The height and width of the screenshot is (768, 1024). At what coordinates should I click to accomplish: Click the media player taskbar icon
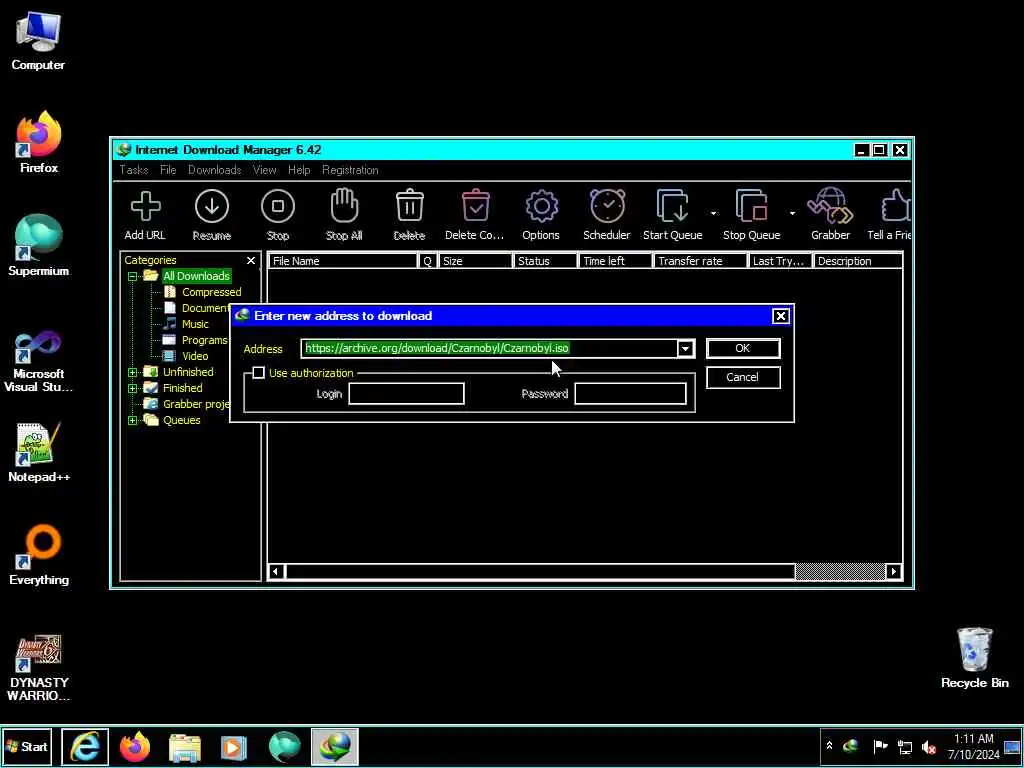click(234, 746)
